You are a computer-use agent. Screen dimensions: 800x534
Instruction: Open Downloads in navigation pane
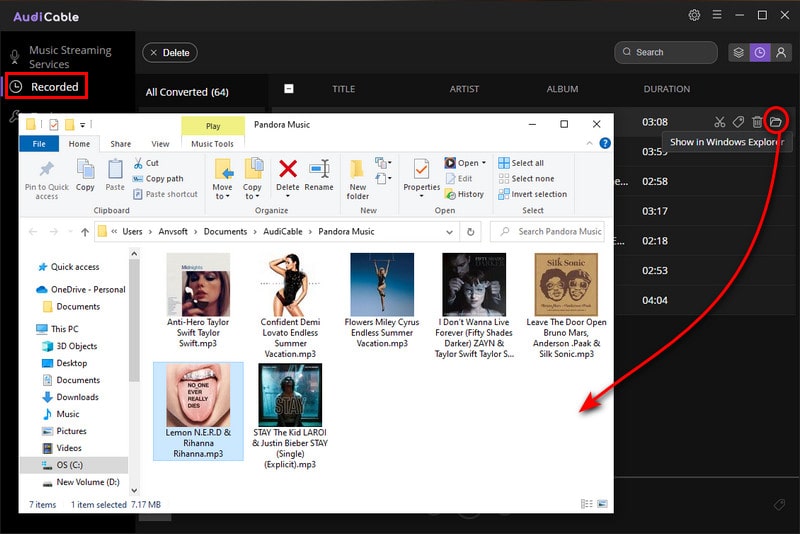tap(71, 397)
